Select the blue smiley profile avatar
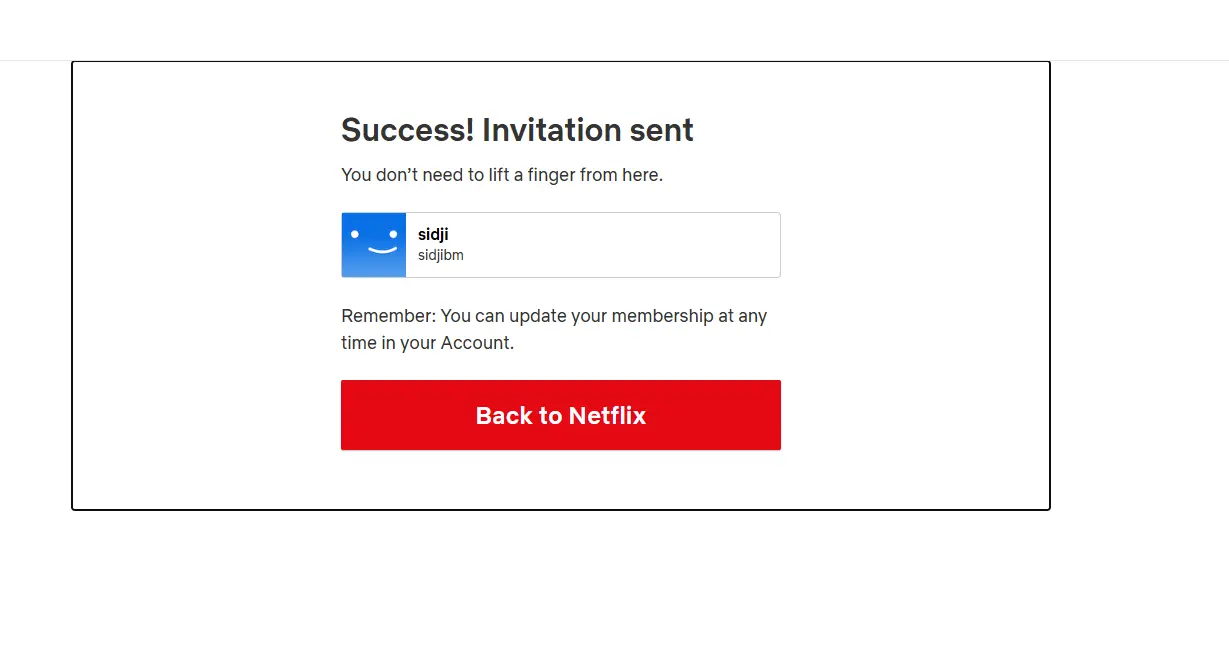1229x666 pixels. [374, 245]
